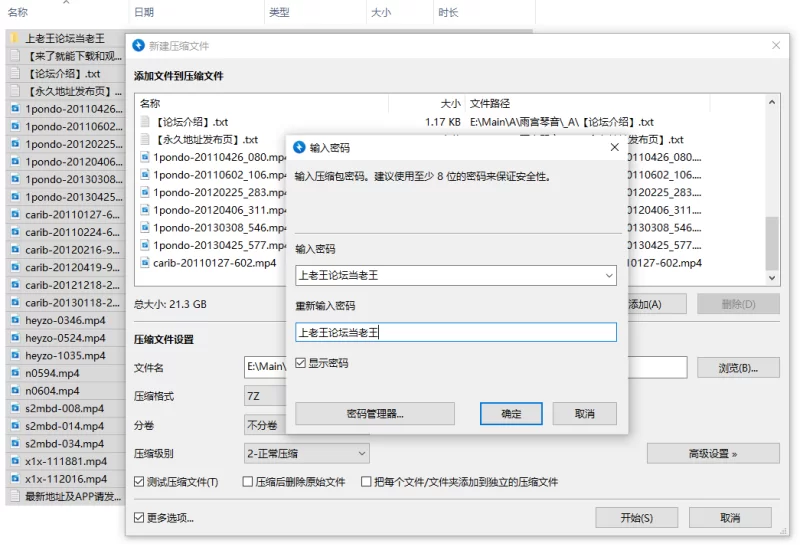Select 1pondo-20120406_311.mp4 icon in archive list
Screen dimensions: 800x547
tap(145, 210)
